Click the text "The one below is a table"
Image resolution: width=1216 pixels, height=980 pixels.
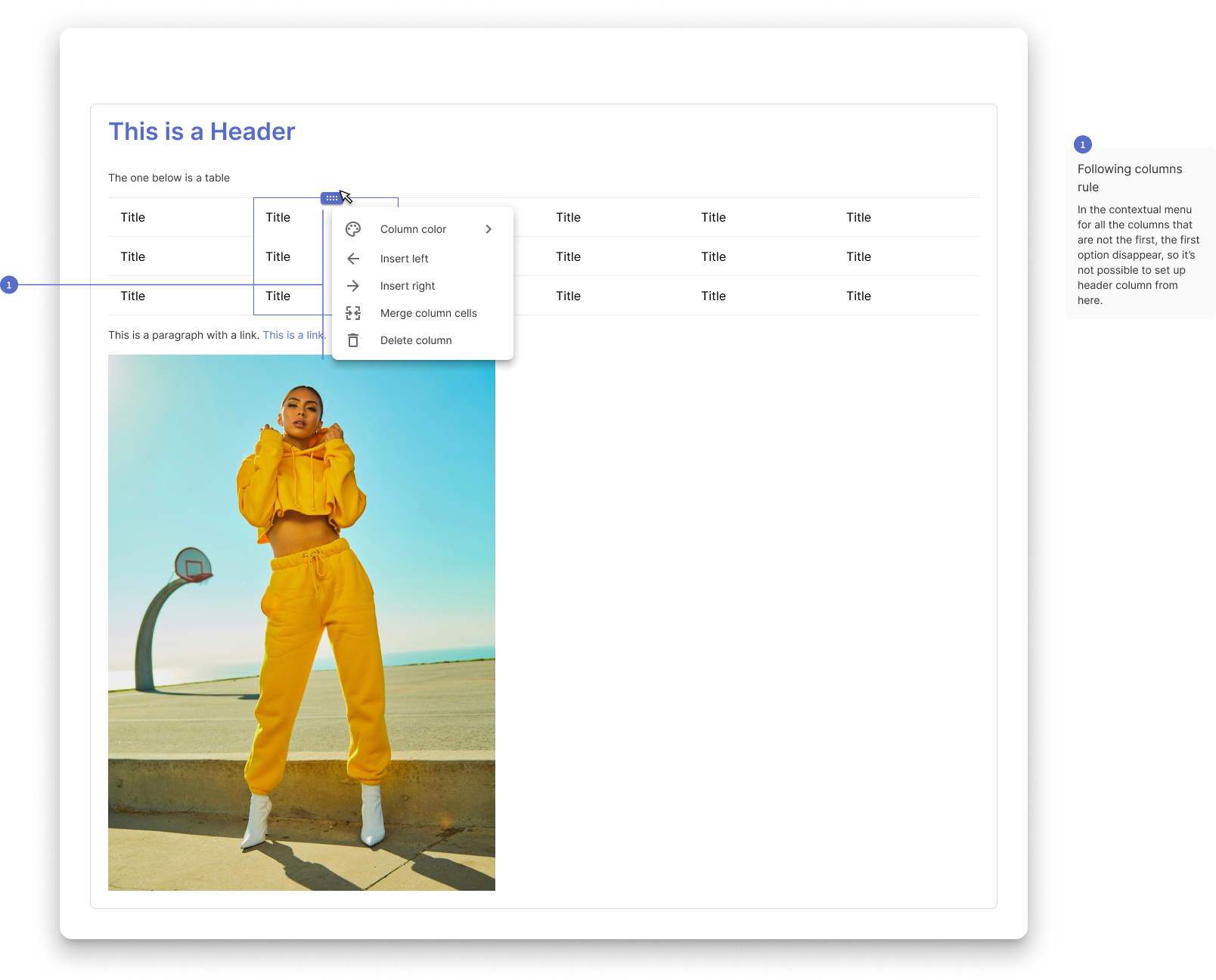click(169, 178)
